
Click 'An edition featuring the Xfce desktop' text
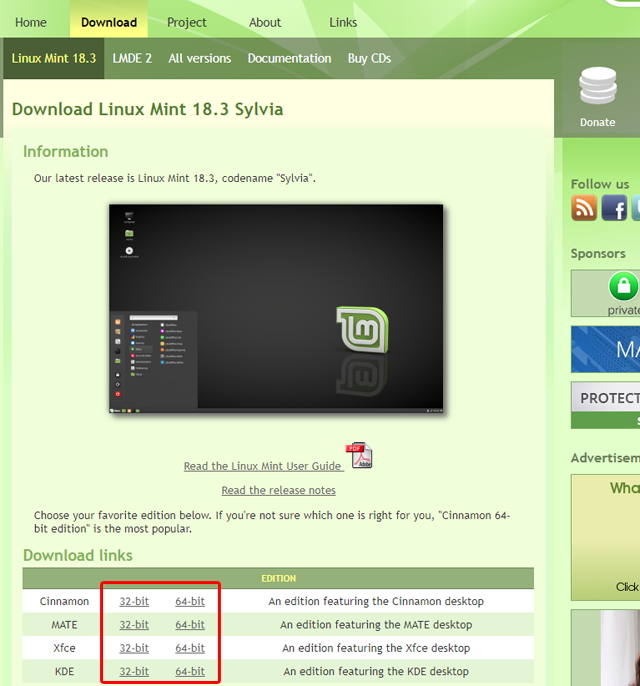376,648
